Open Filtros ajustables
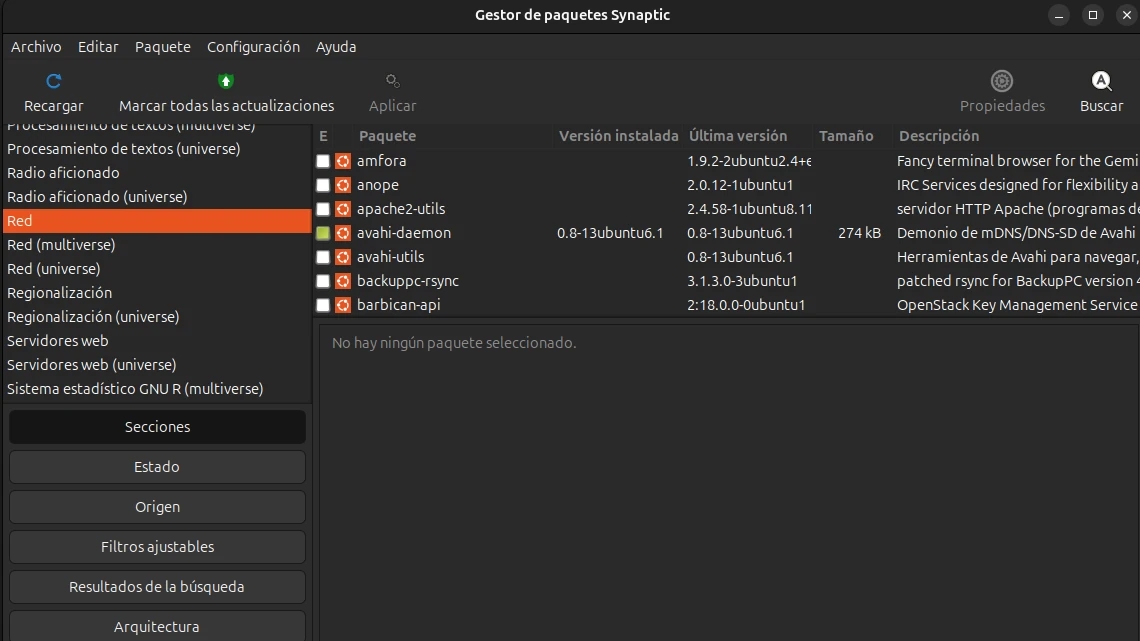The height and width of the screenshot is (641, 1140). (x=157, y=546)
